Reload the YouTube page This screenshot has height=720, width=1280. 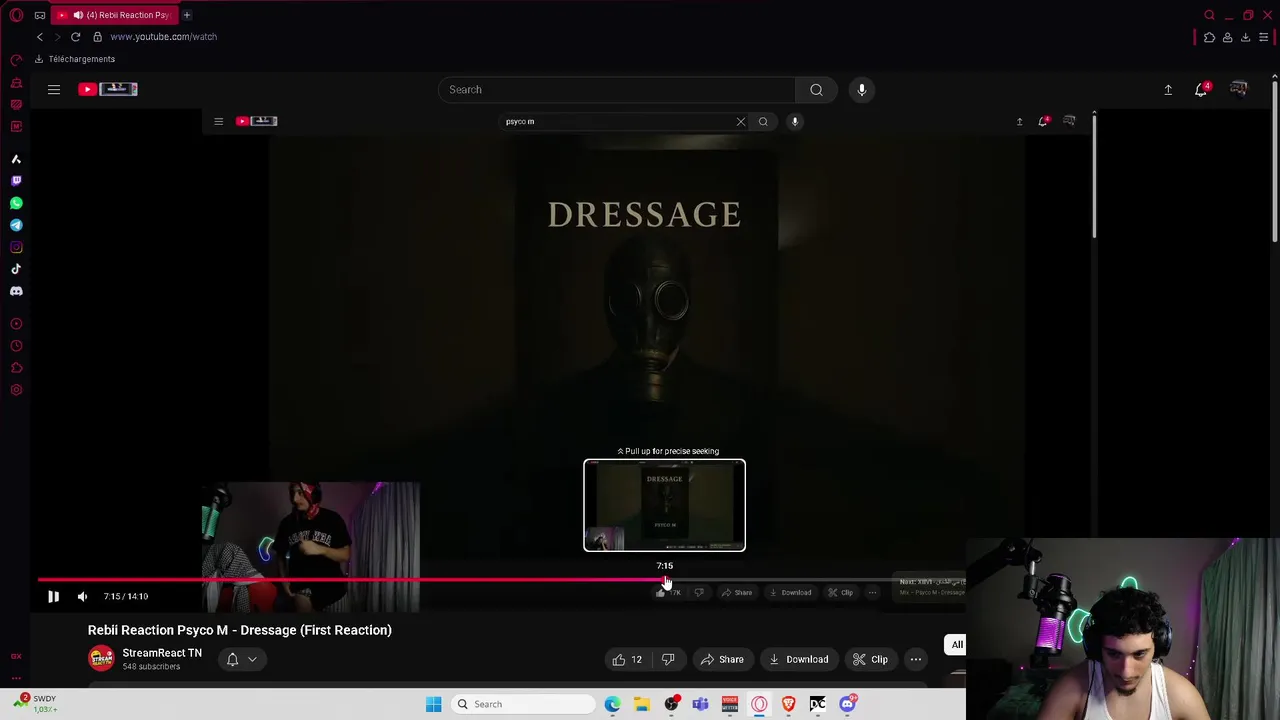coord(75,37)
